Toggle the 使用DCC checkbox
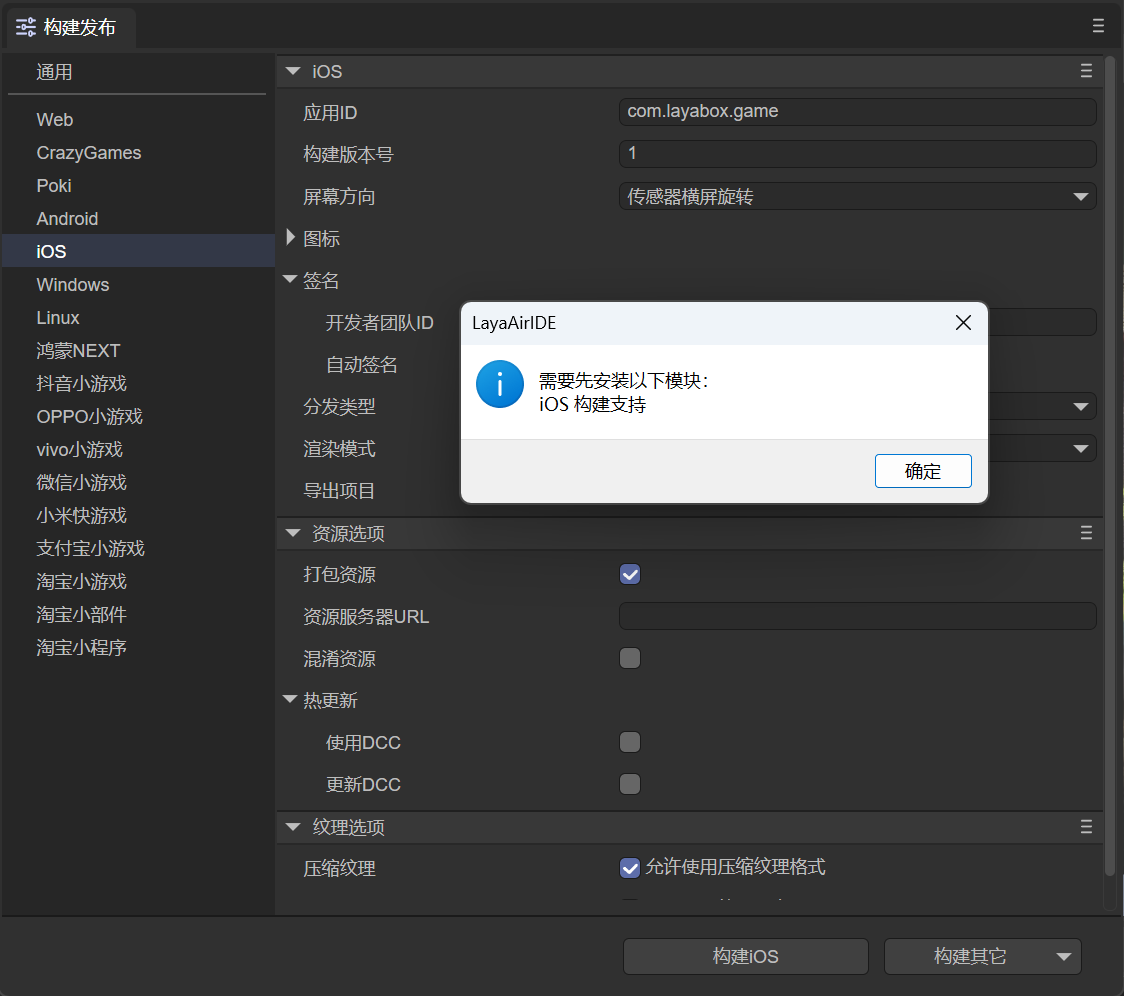The image size is (1124, 996). click(x=630, y=742)
